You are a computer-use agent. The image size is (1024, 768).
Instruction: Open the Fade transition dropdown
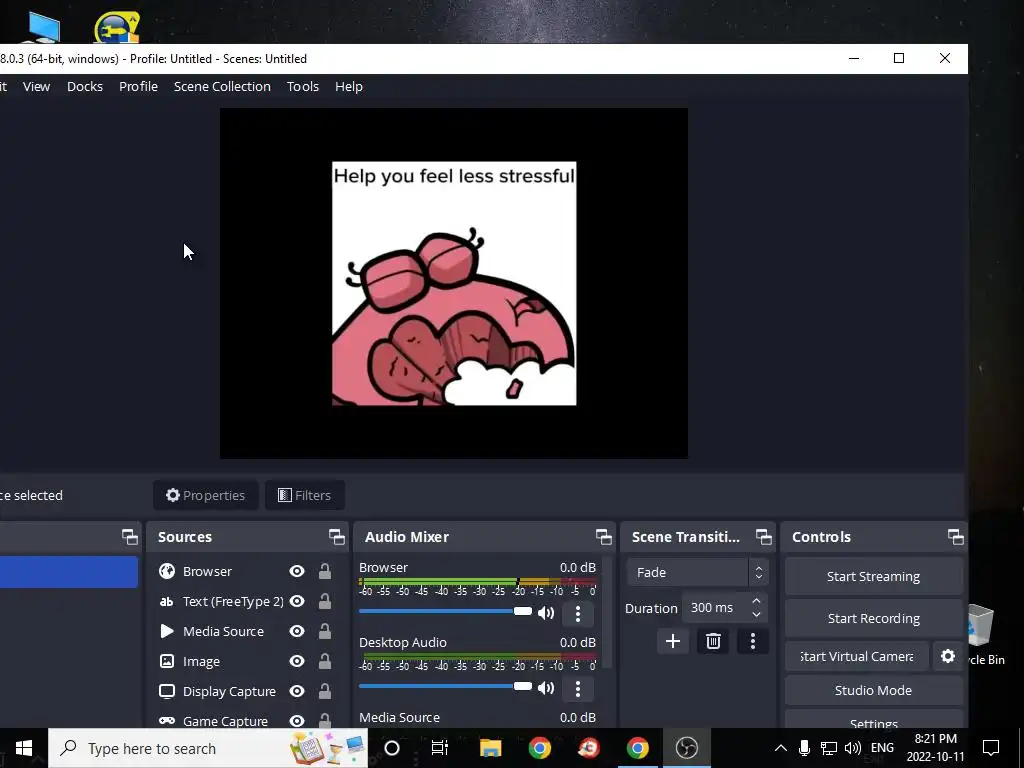pos(697,572)
